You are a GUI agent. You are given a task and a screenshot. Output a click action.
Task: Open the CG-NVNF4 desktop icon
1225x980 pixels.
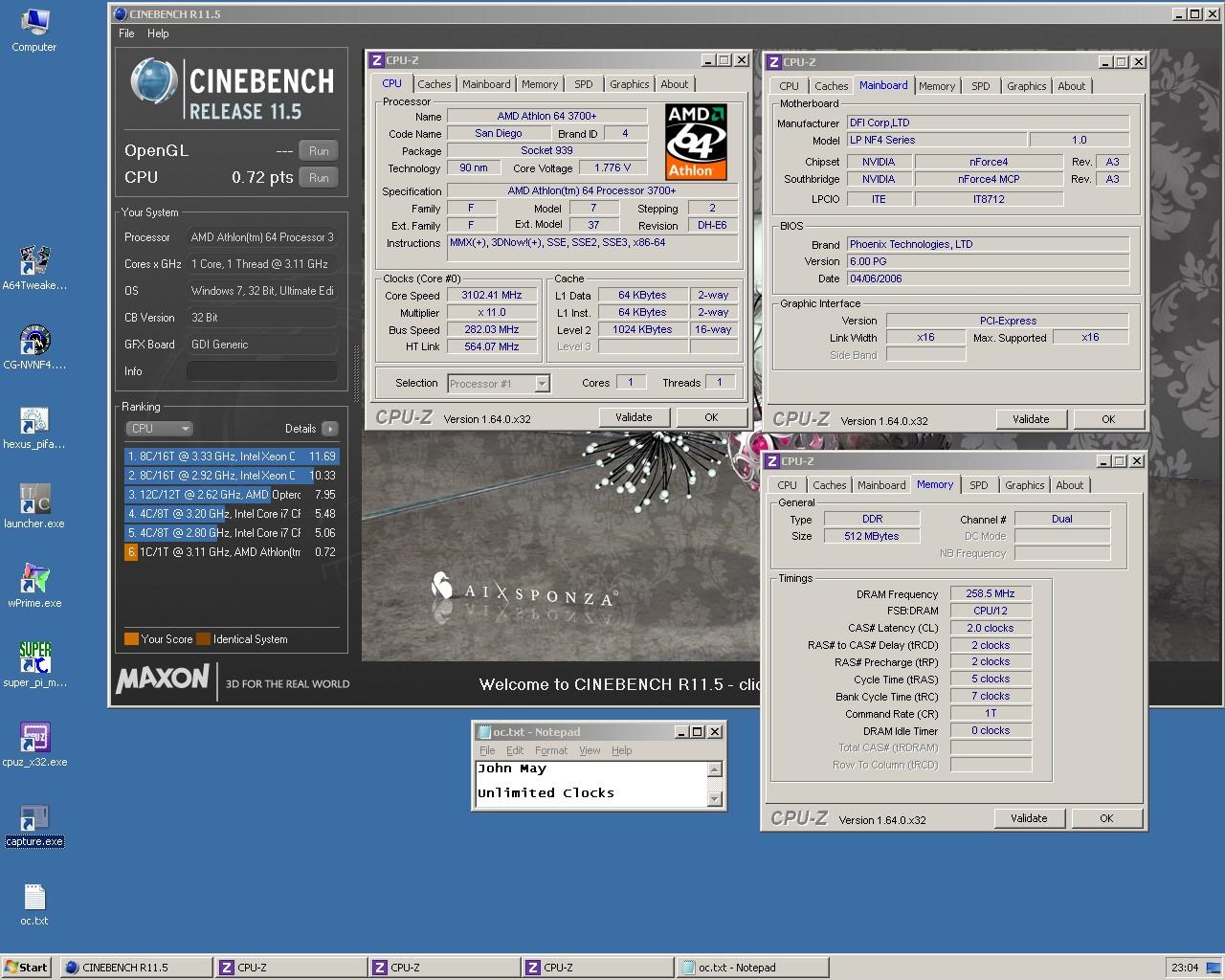coord(34,347)
